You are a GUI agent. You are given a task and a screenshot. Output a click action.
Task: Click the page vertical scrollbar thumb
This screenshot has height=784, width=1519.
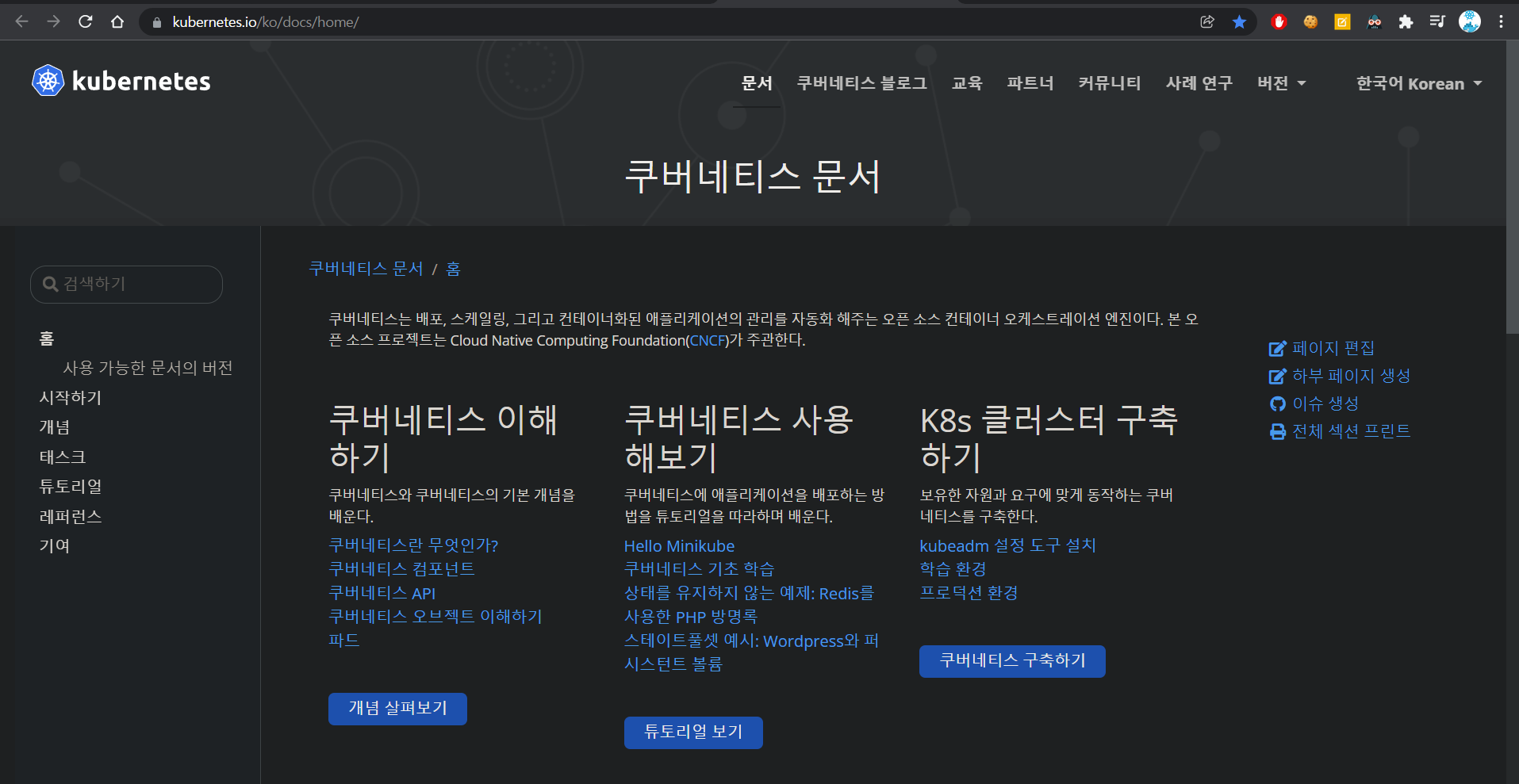pyautogui.click(x=1512, y=186)
